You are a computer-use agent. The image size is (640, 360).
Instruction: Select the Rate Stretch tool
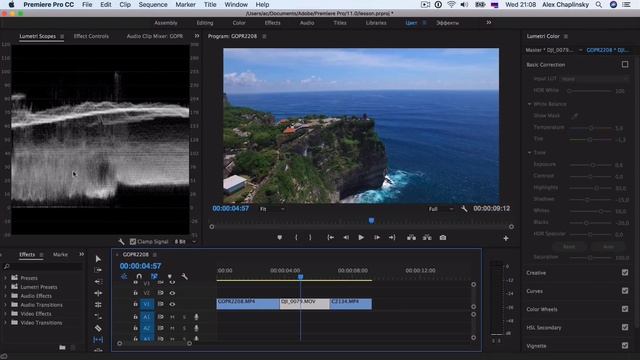coord(98,304)
